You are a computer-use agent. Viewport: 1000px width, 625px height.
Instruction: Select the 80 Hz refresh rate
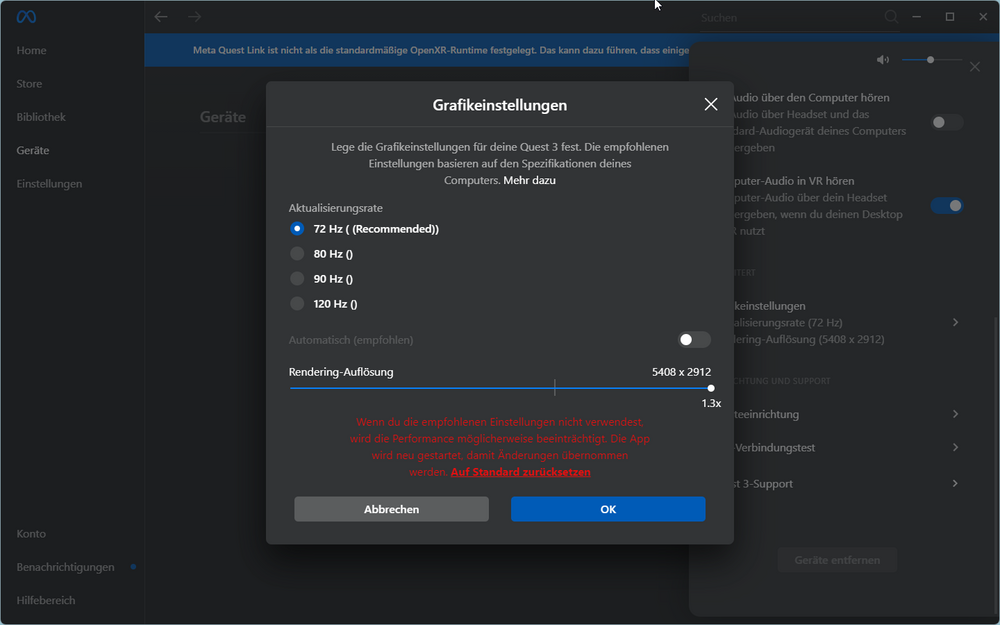pos(297,254)
